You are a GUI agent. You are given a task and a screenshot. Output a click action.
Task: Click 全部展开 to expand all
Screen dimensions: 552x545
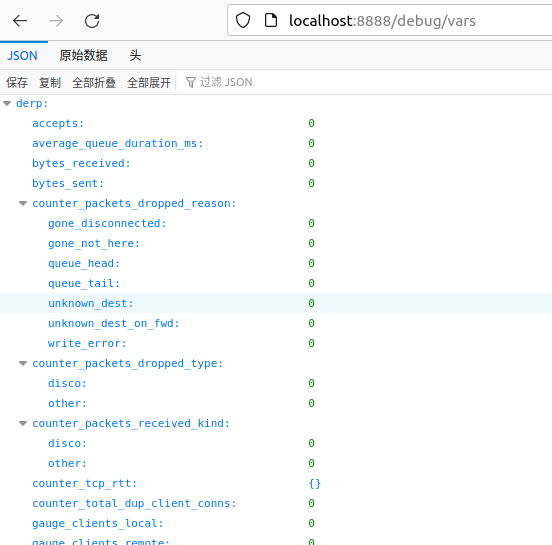(x=149, y=82)
